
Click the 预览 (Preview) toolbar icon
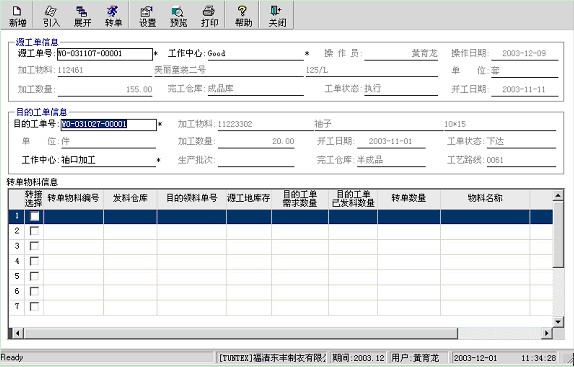(179, 16)
